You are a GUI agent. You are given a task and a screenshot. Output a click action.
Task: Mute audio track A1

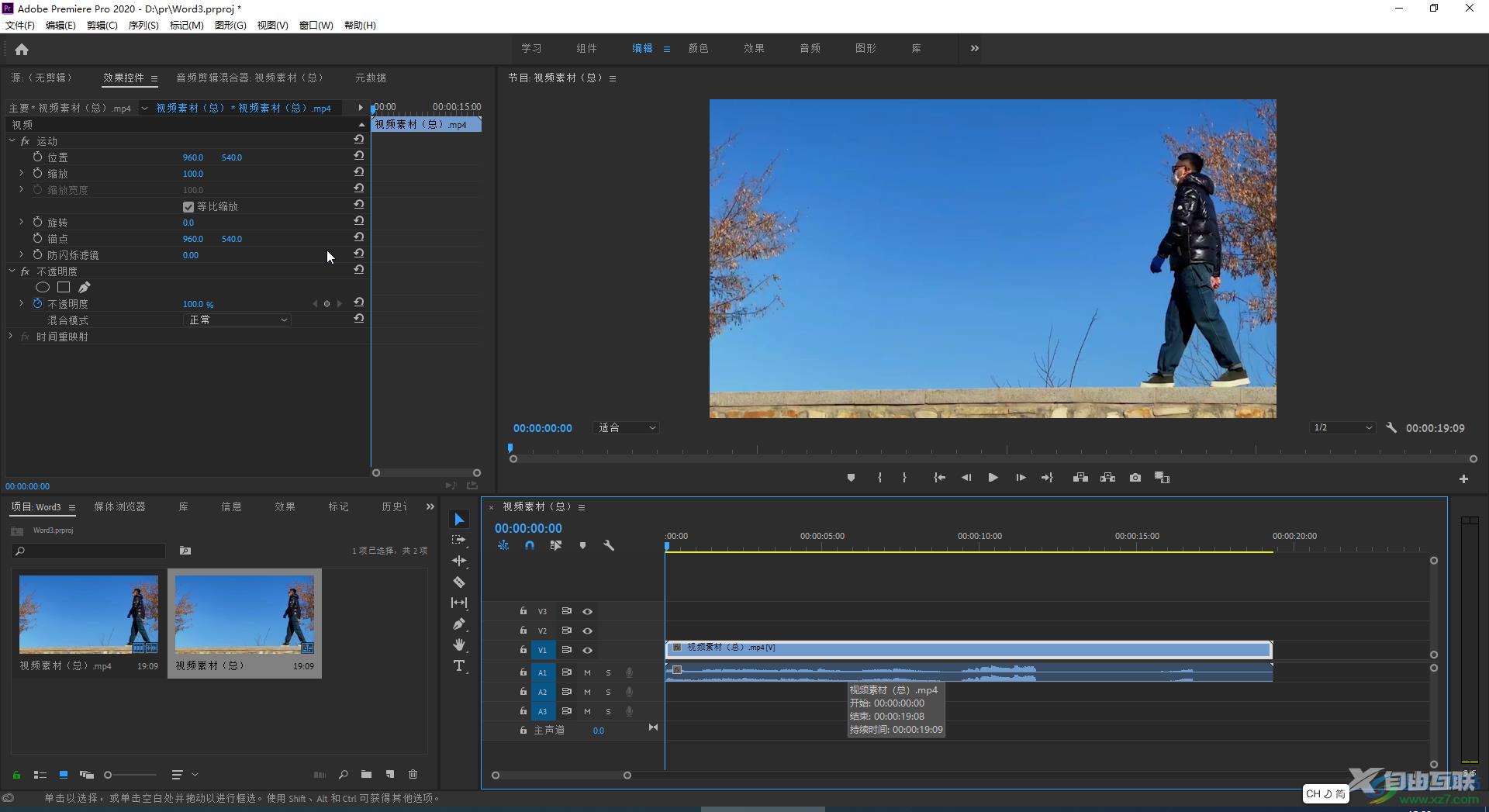[587, 672]
